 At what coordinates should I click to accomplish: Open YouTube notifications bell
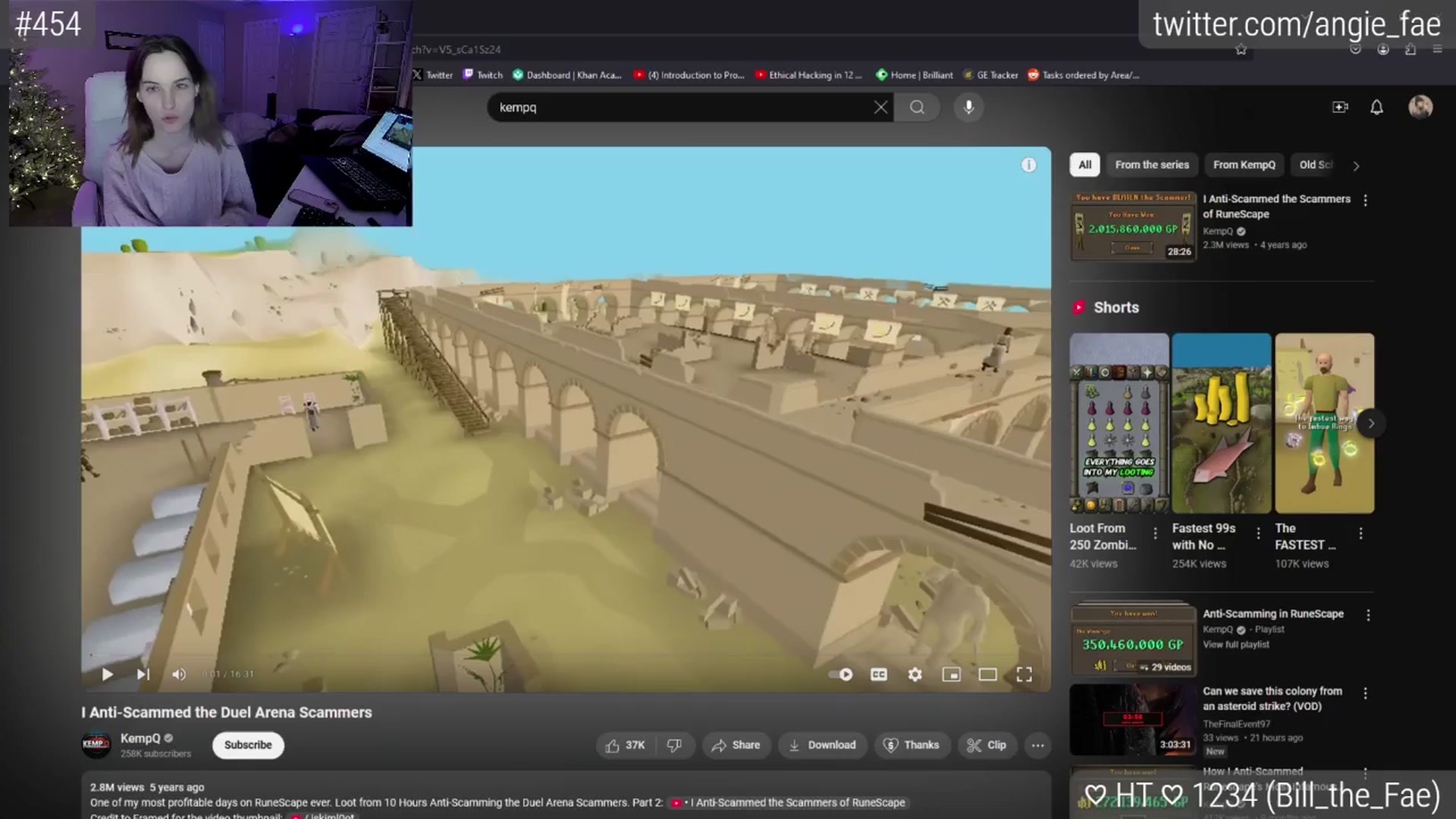click(1376, 108)
